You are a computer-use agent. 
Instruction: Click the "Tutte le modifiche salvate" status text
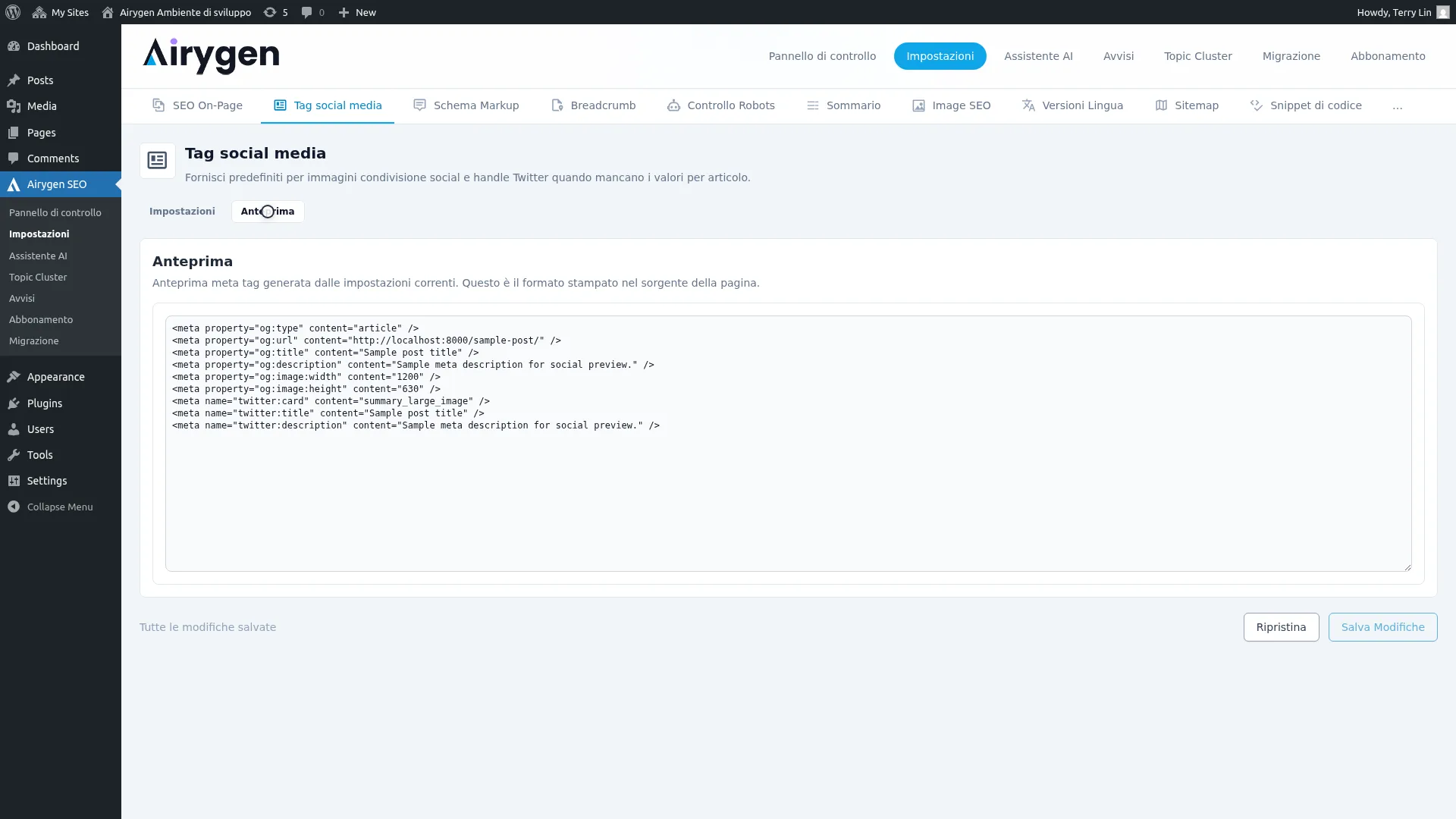208,627
